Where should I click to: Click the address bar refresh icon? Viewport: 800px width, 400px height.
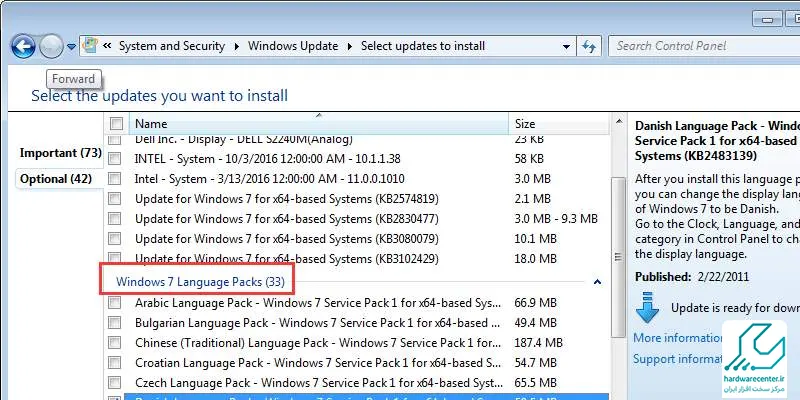click(589, 46)
